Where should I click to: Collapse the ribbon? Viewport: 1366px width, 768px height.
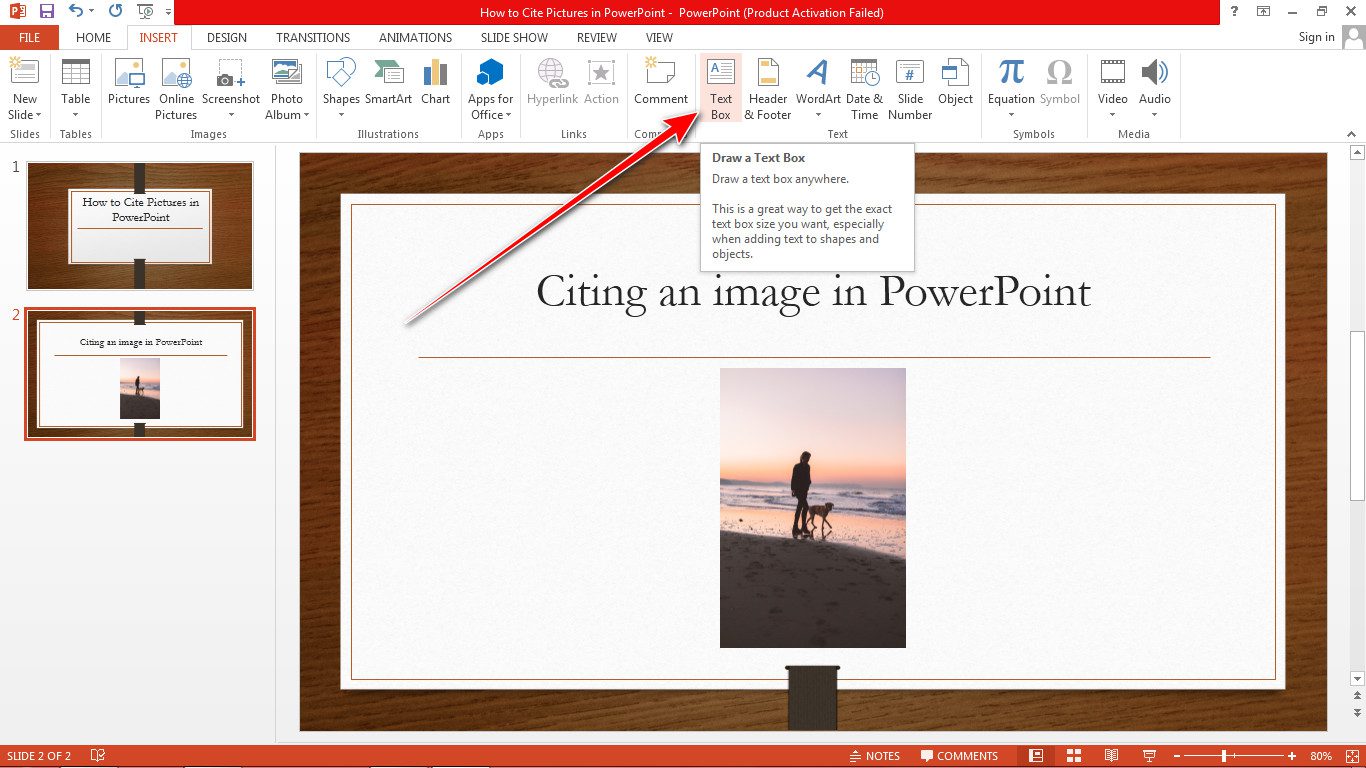(x=1351, y=133)
